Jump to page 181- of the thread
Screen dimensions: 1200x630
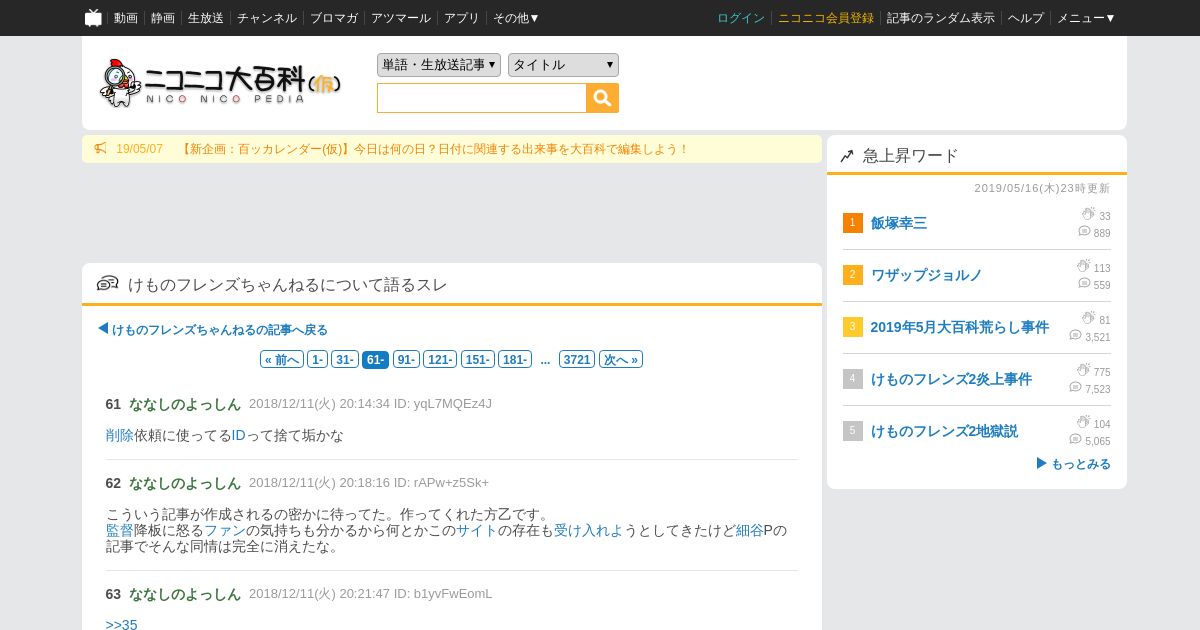point(515,359)
